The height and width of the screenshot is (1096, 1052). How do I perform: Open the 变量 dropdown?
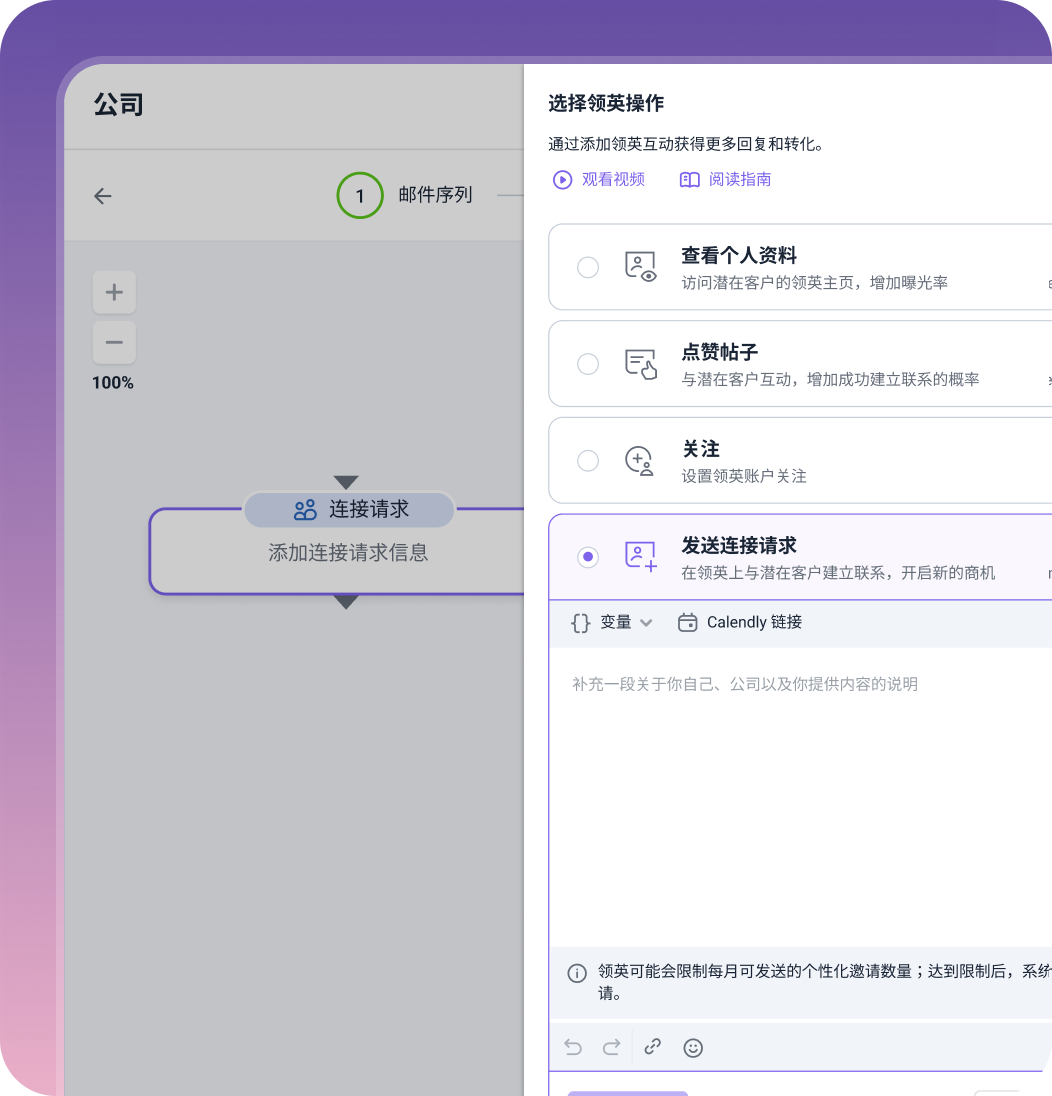(x=612, y=622)
